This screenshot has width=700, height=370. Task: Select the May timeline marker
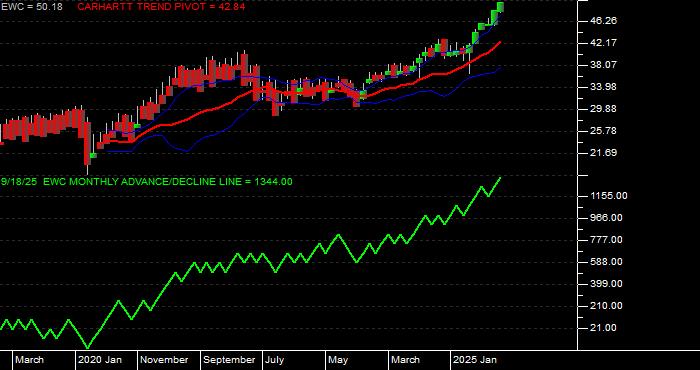click(338, 360)
